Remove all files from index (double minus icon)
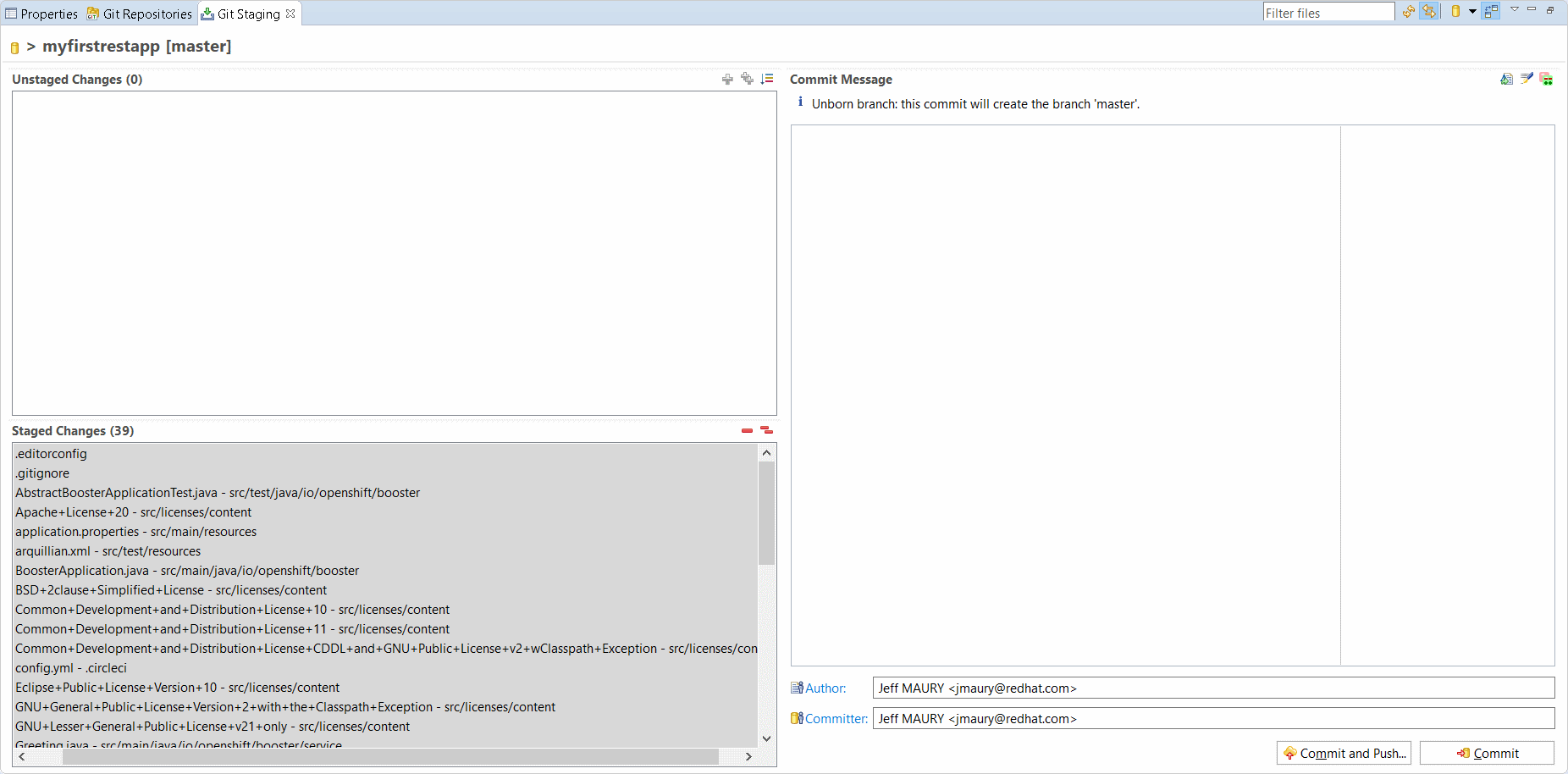The width and height of the screenshot is (1568, 774). tap(766, 430)
